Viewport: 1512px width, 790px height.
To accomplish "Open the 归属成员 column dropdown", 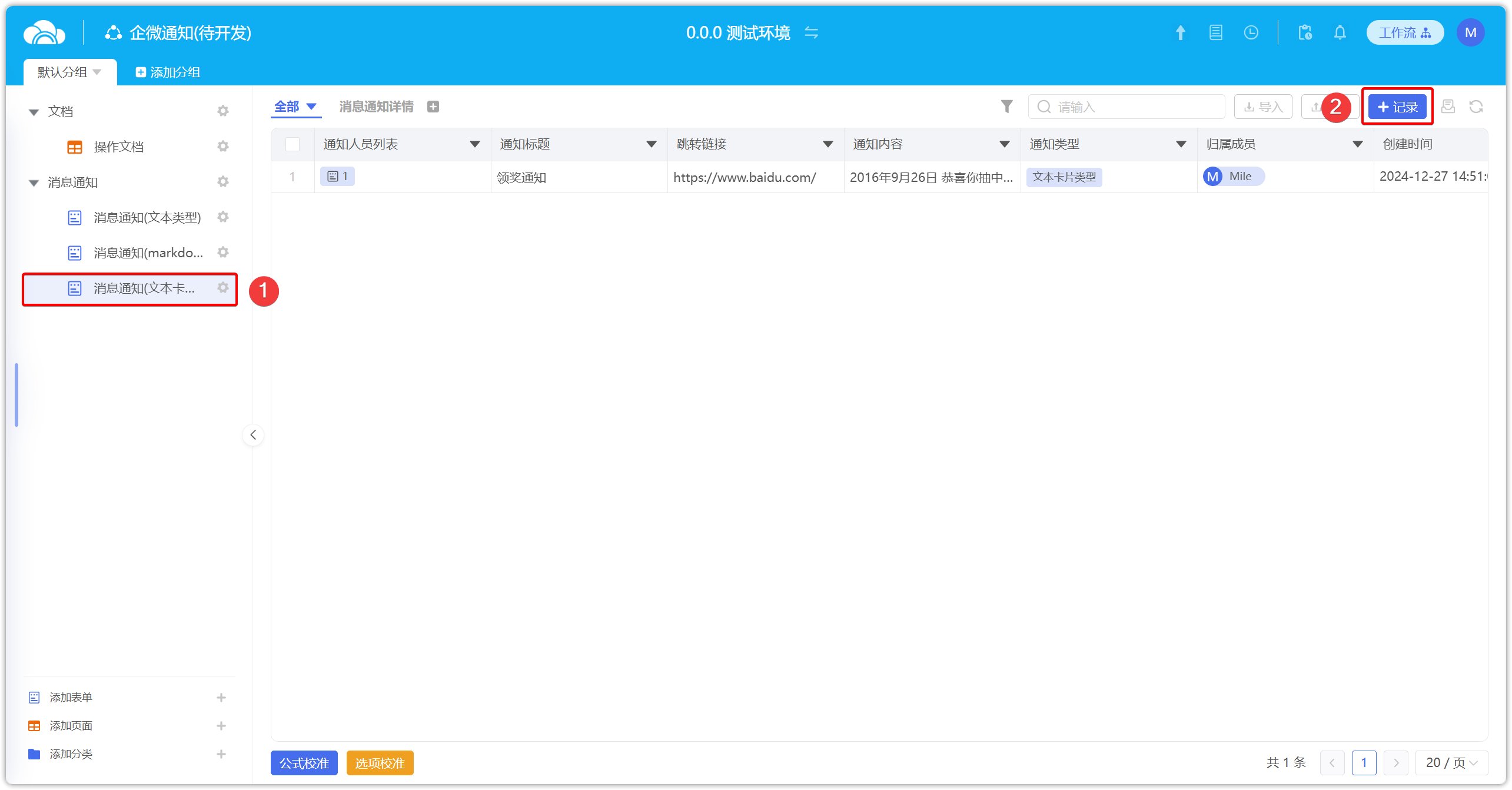I will click(1358, 144).
